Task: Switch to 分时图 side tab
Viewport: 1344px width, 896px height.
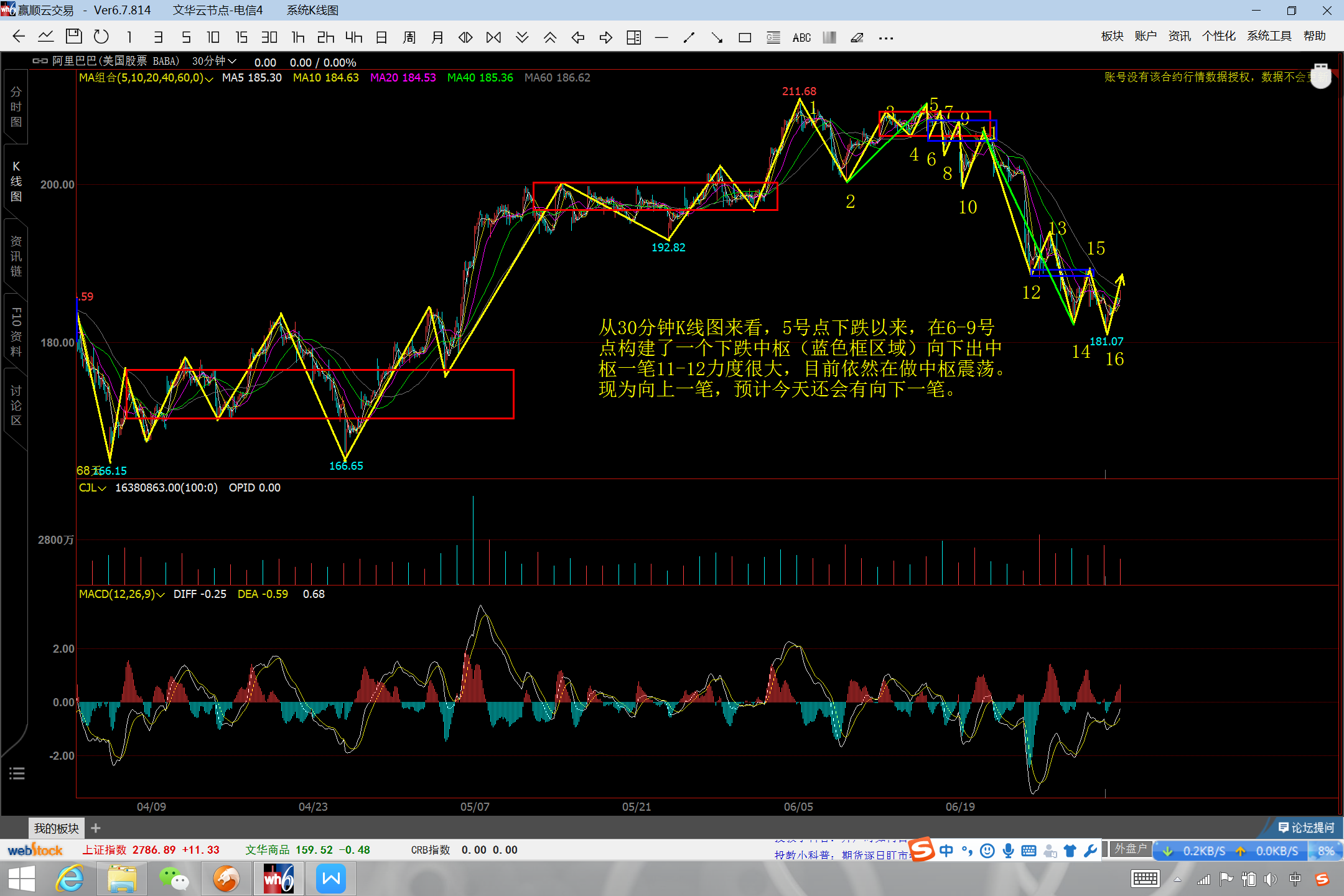Action: (16, 107)
